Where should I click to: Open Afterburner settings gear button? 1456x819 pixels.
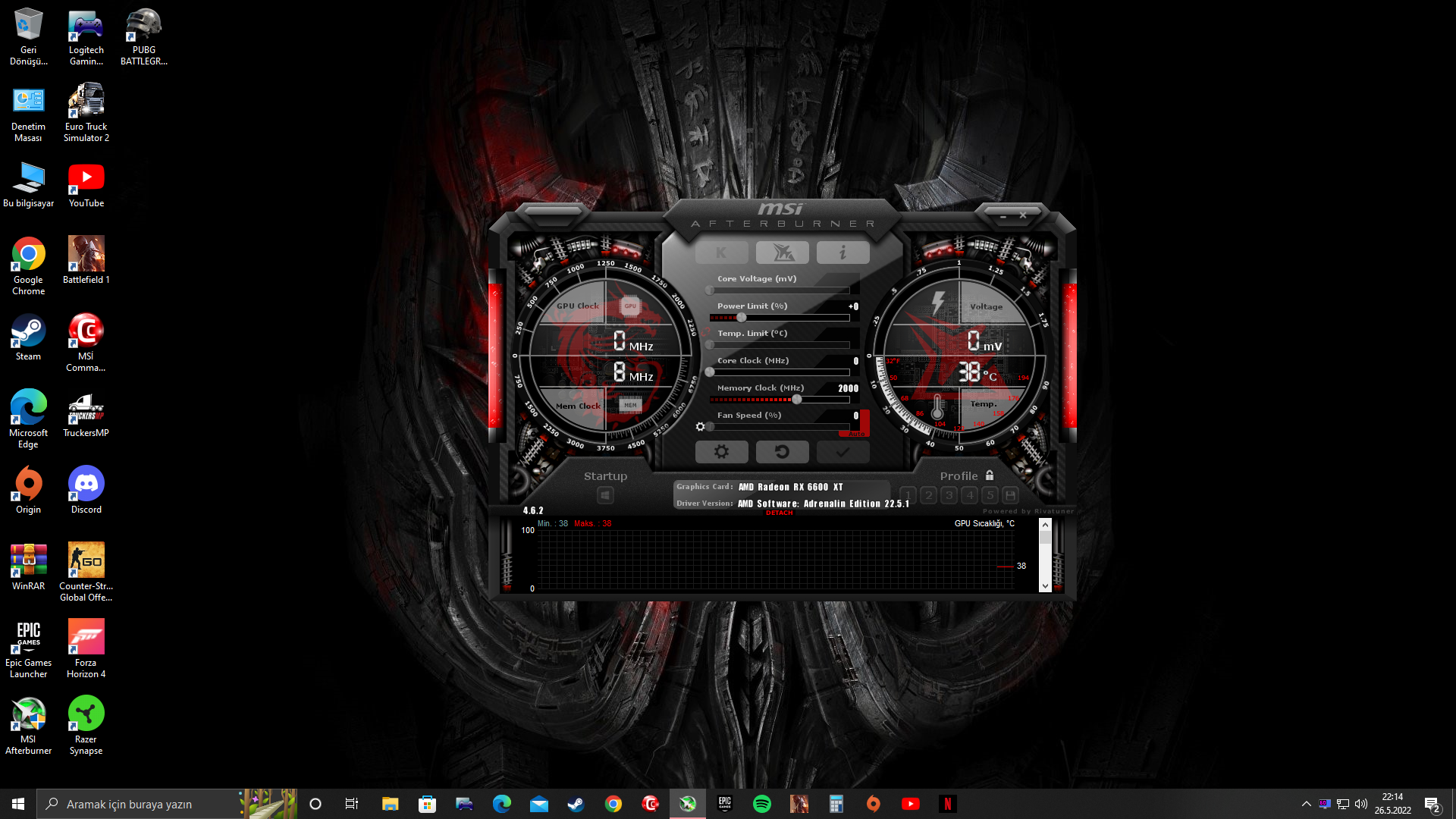point(721,452)
